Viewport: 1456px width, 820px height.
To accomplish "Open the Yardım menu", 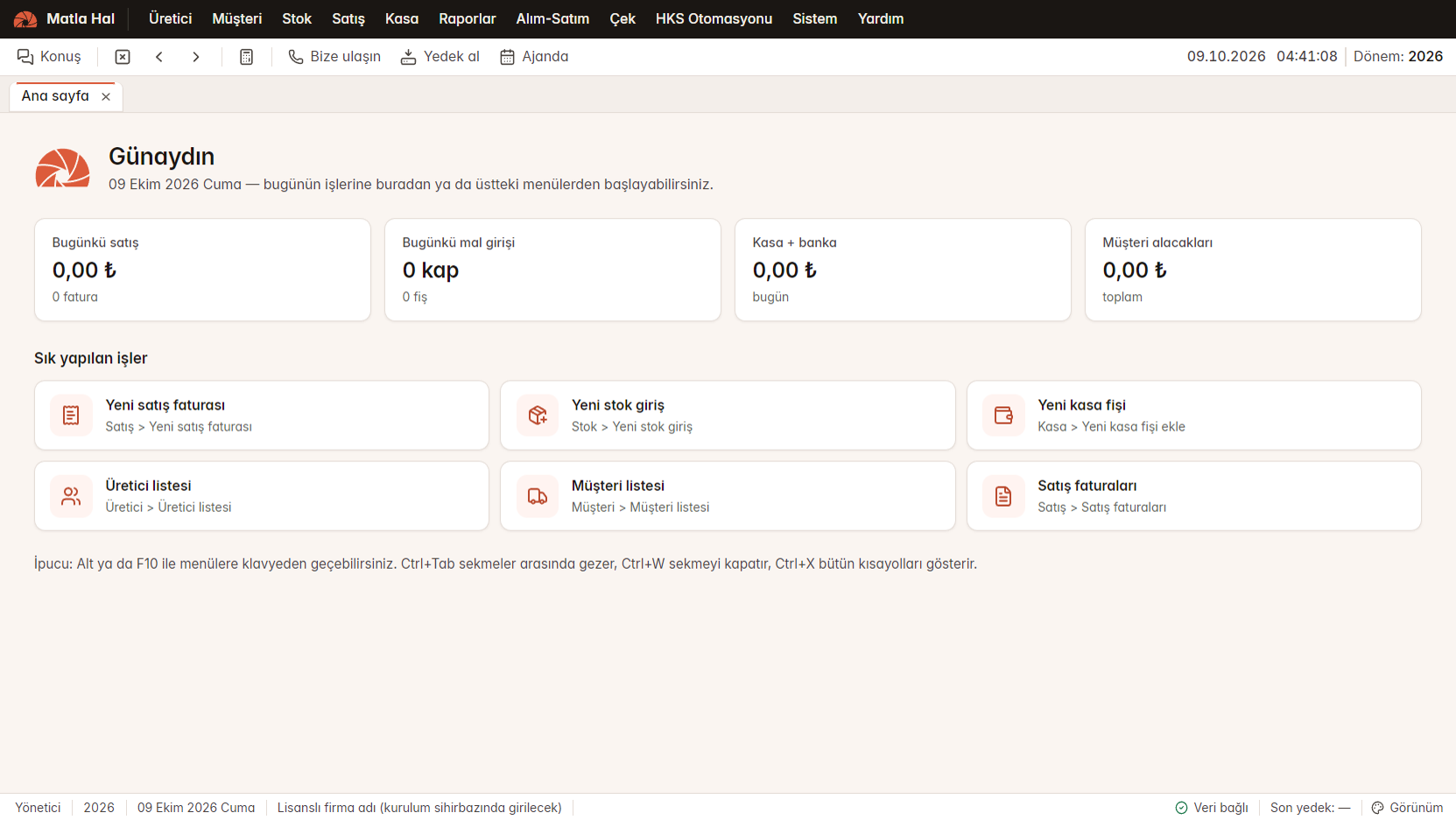I will pyautogui.click(x=881, y=18).
